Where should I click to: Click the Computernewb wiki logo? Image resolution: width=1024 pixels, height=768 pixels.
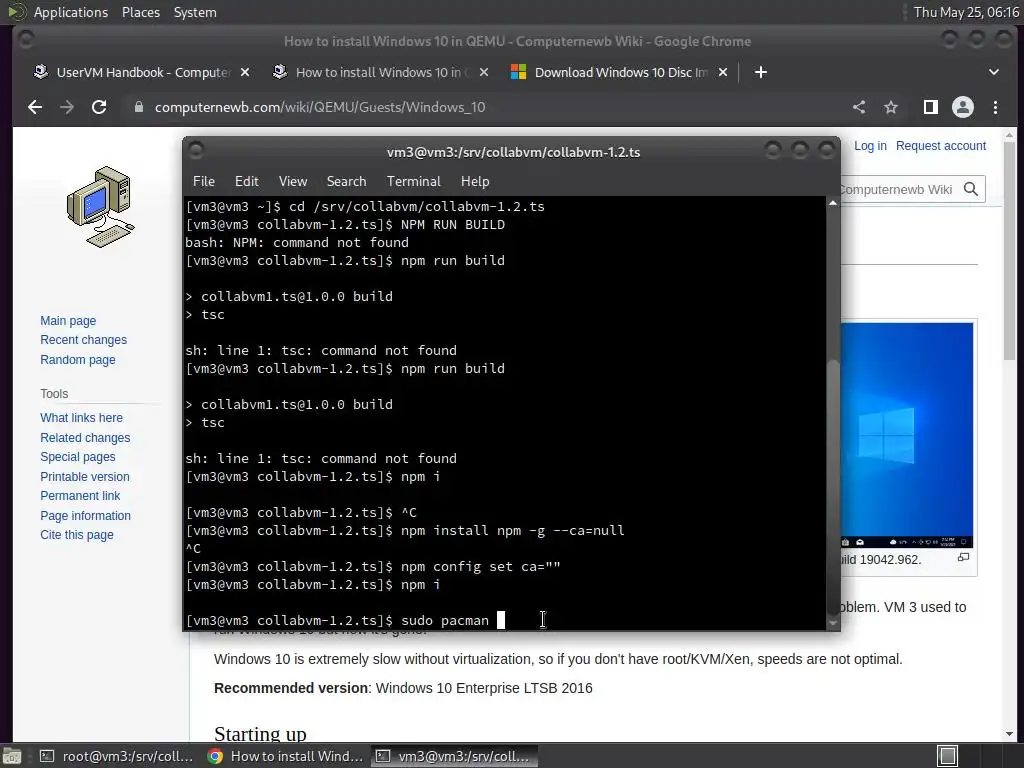click(x=101, y=207)
